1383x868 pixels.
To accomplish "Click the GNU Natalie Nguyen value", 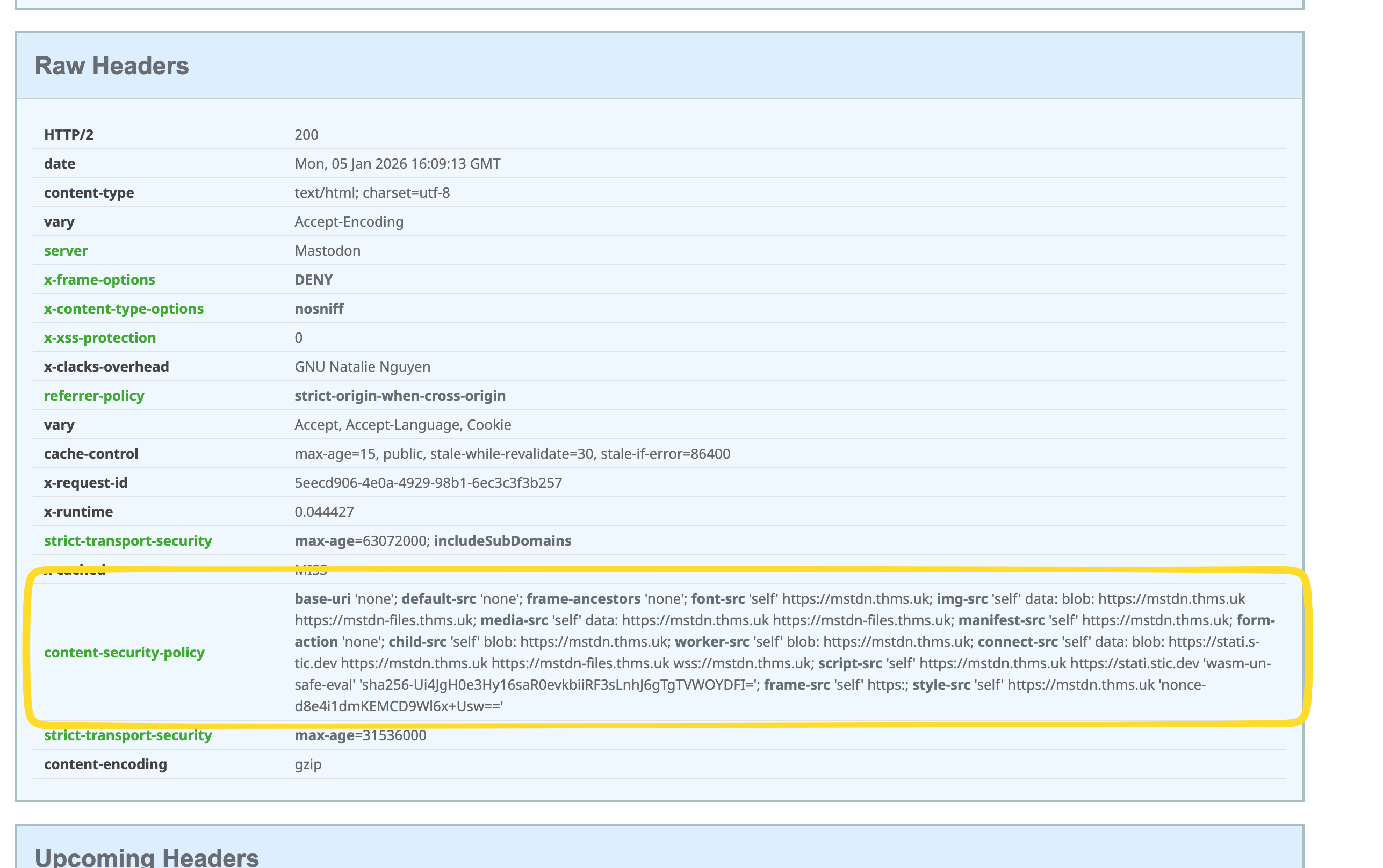I will pyautogui.click(x=362, y=366).
